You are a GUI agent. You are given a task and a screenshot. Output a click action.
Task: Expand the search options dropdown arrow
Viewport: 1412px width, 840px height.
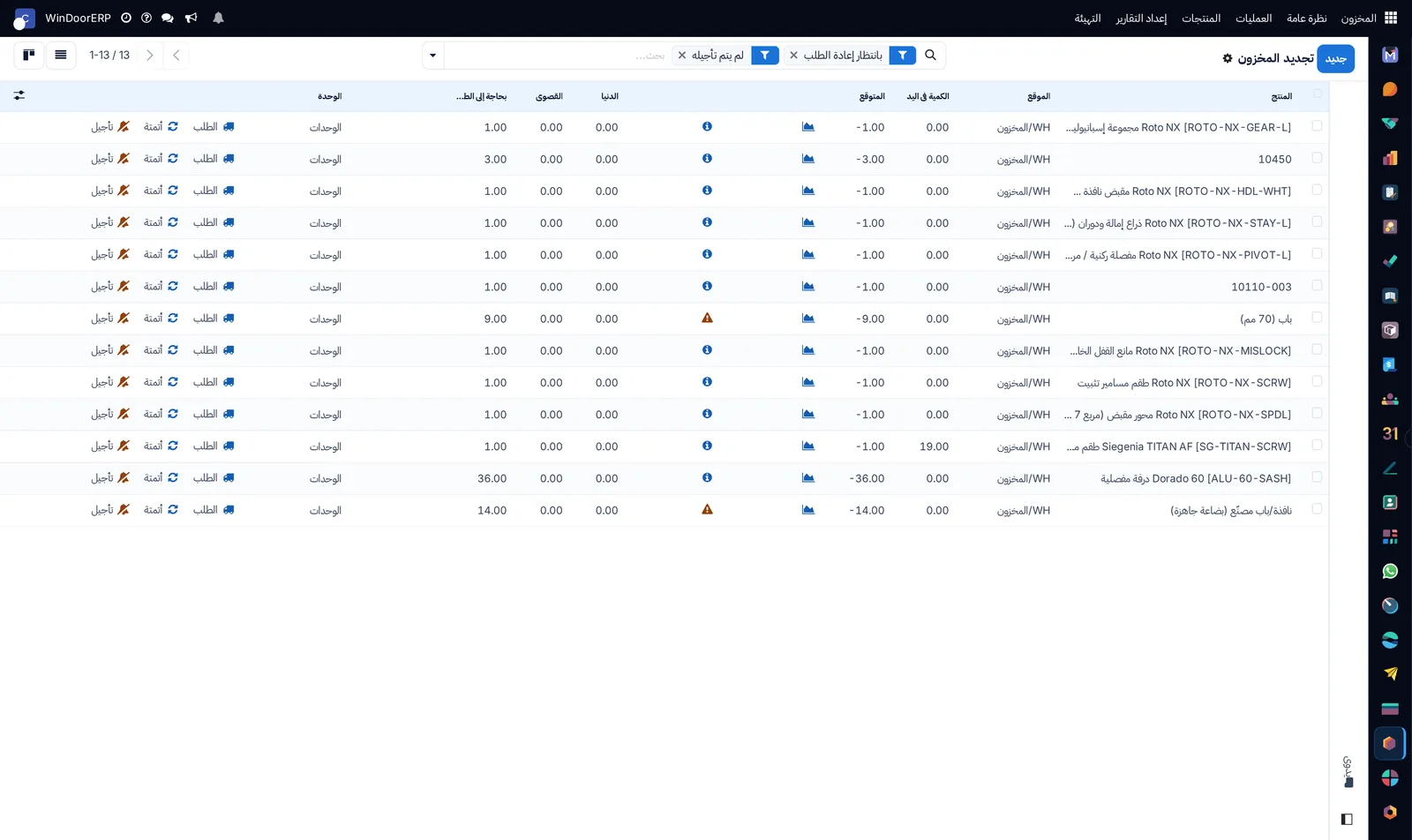click(x=432, y=56)
